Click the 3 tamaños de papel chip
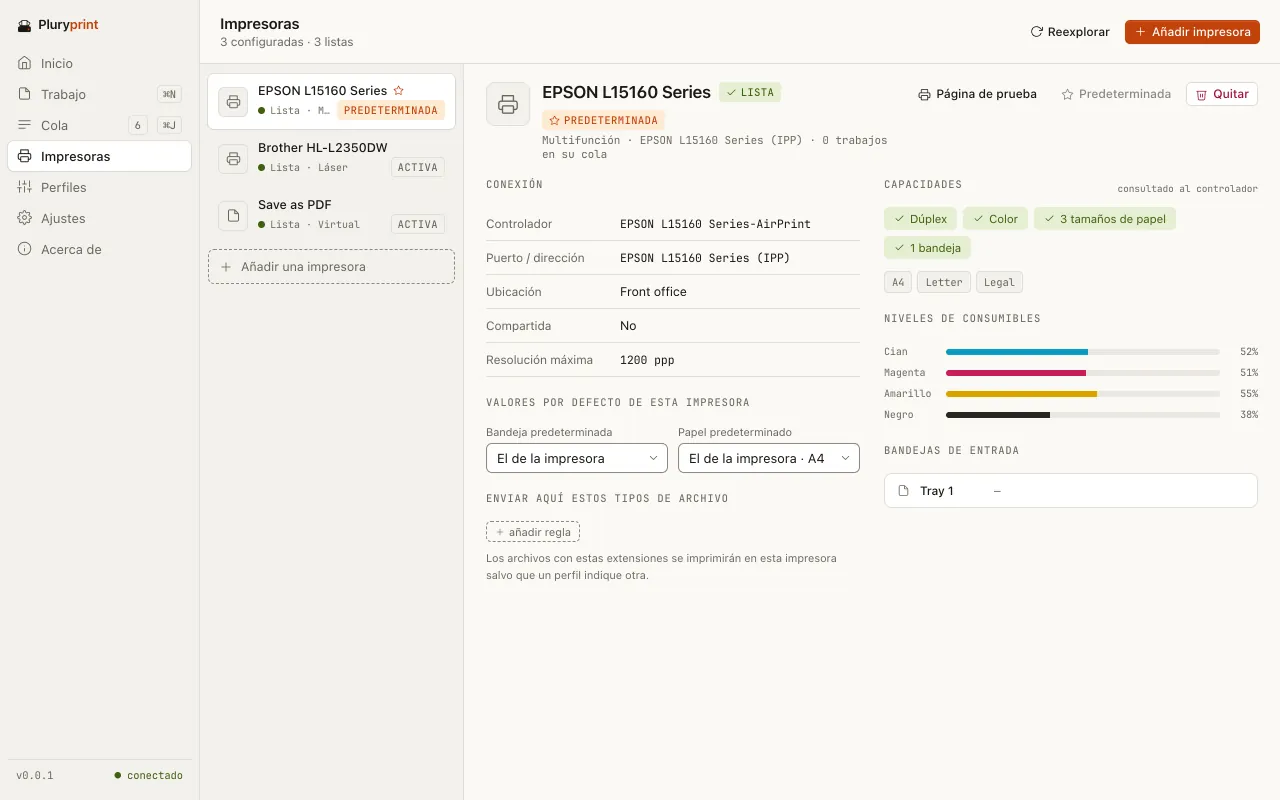Viewport: 1280px width, 800px height. [1105, 219]
